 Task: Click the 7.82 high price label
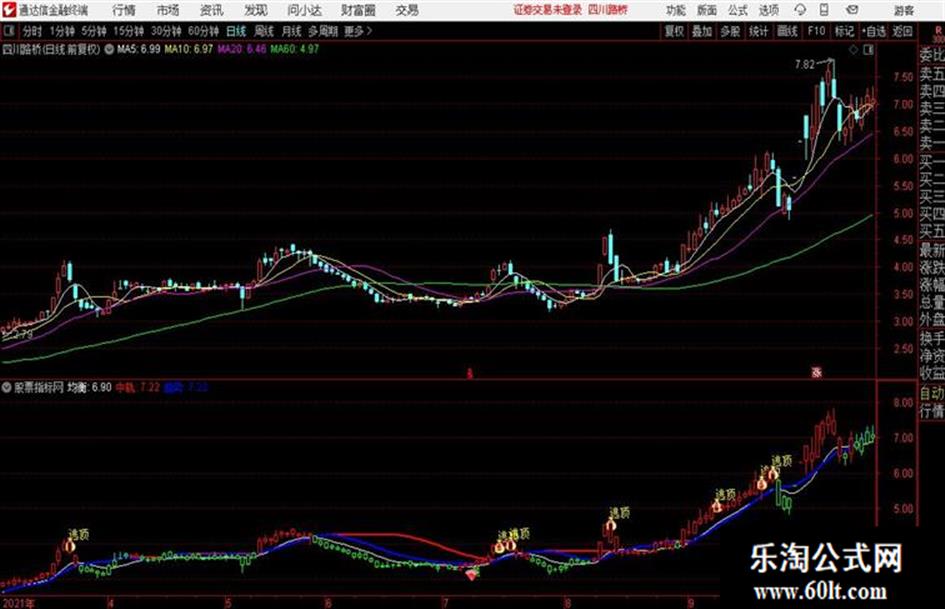point(805,65)
